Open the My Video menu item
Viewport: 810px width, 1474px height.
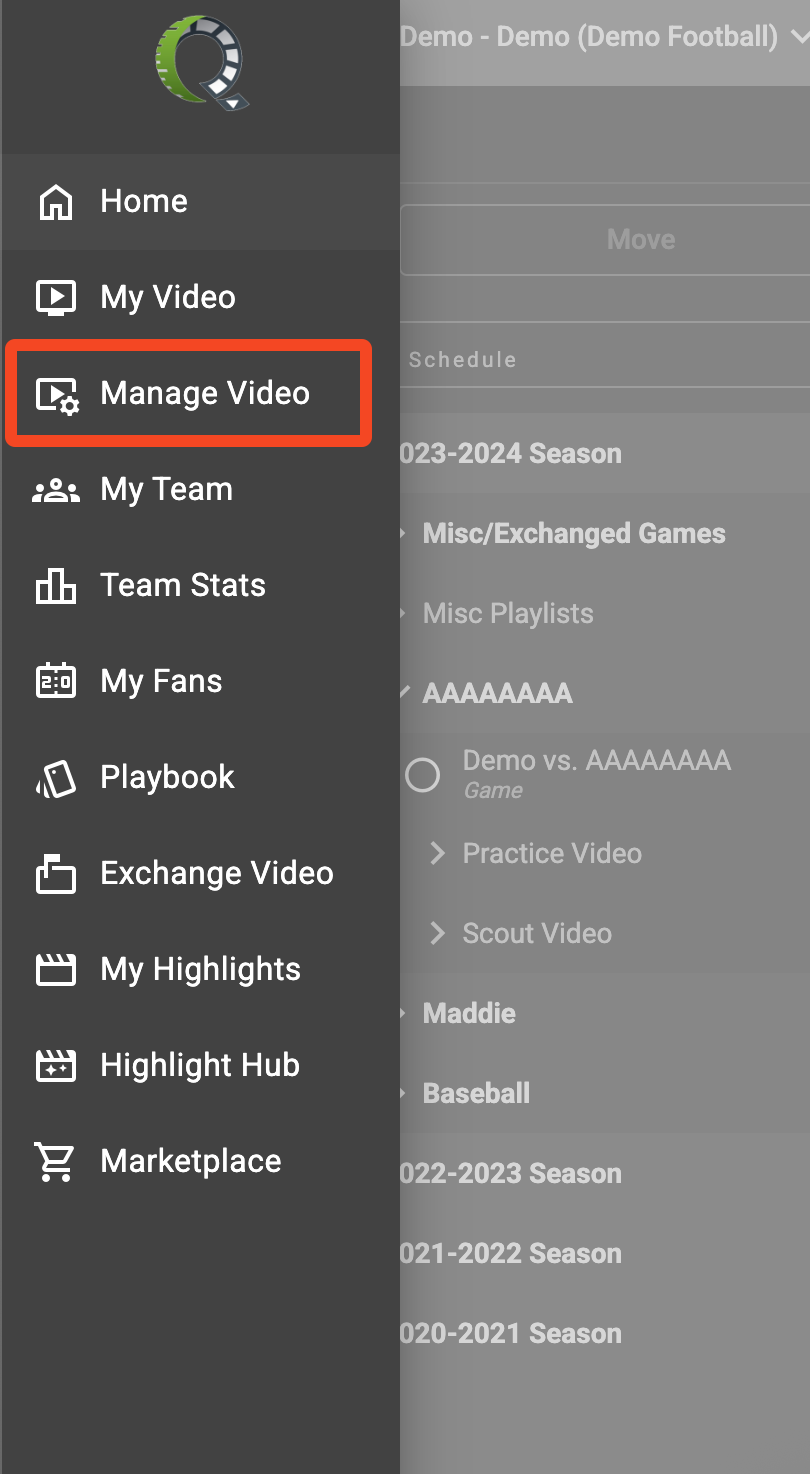200,297
